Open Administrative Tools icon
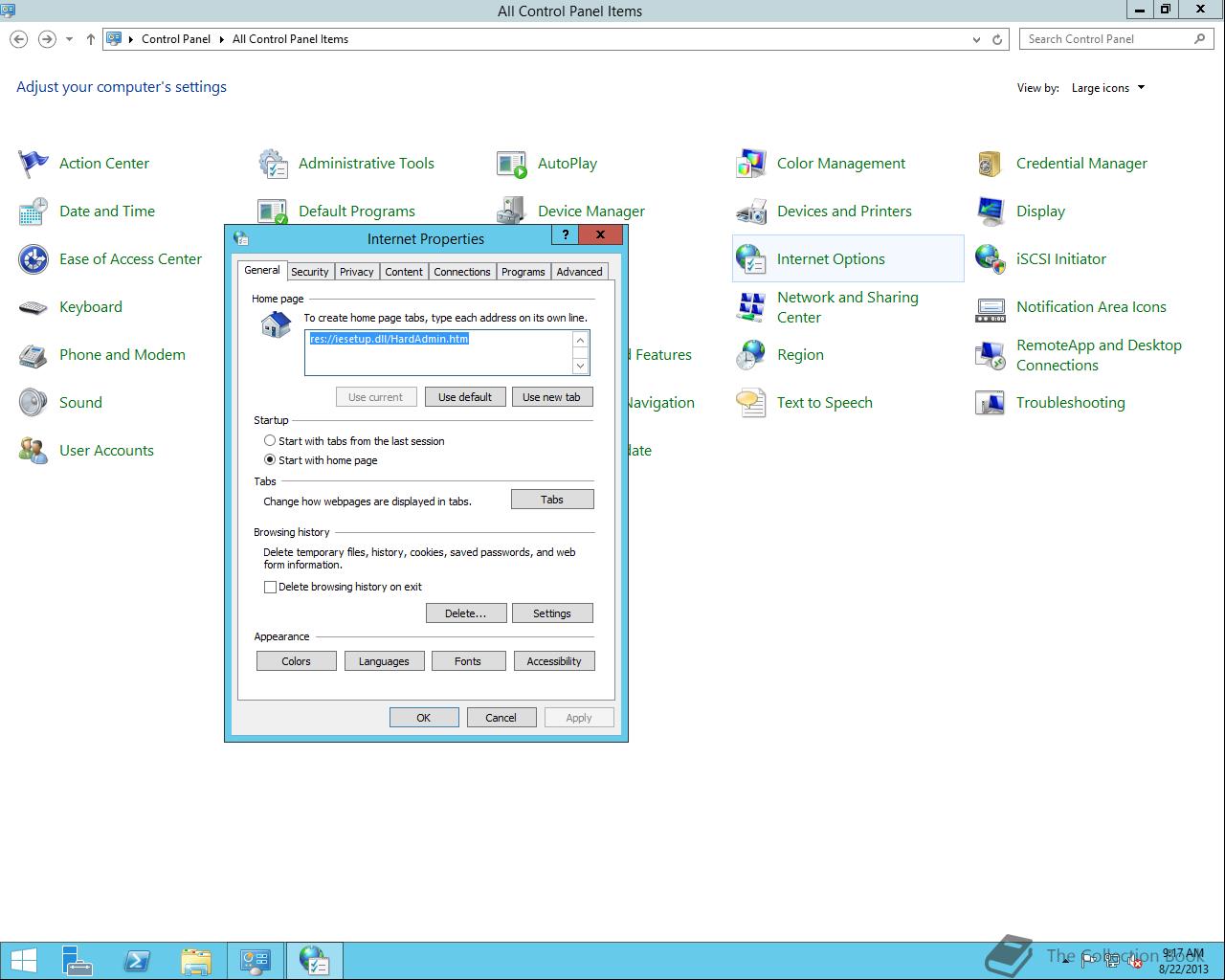 click(273, 164)
